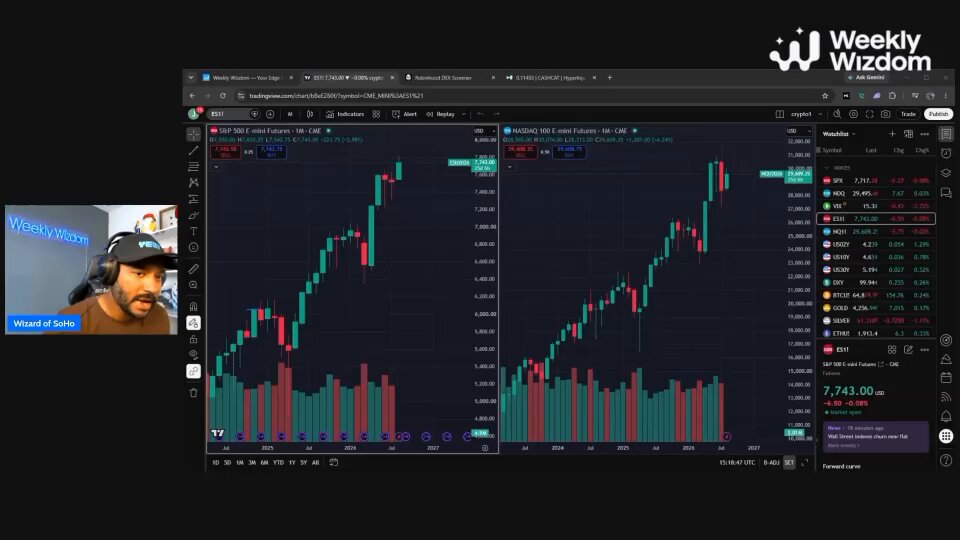Image resolution: width=960 pixels, height=540 pixels.
Task: Select the YTD date range
Action: [x=279, y=463]
